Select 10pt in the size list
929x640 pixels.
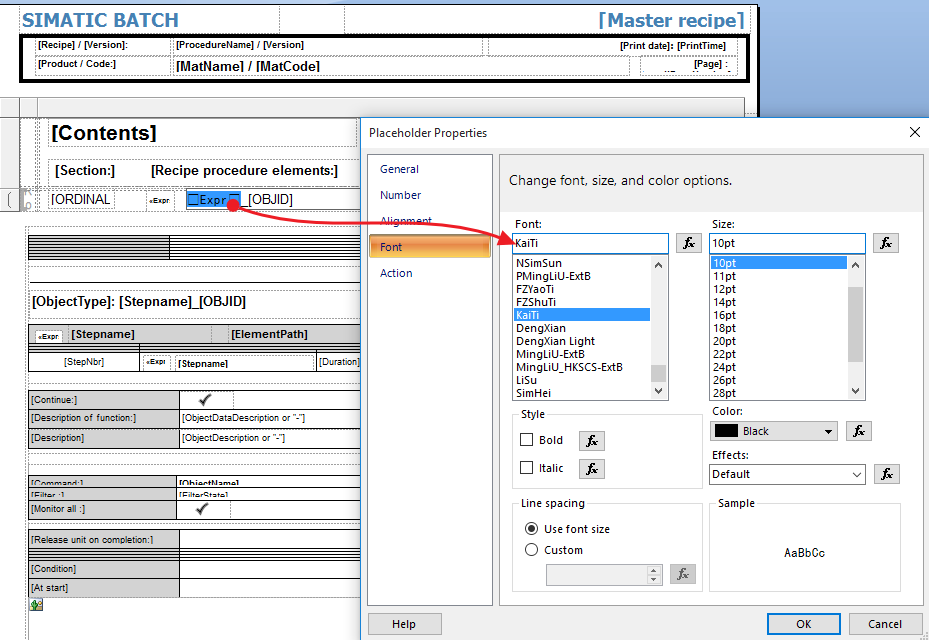click(x=779, y=263)
